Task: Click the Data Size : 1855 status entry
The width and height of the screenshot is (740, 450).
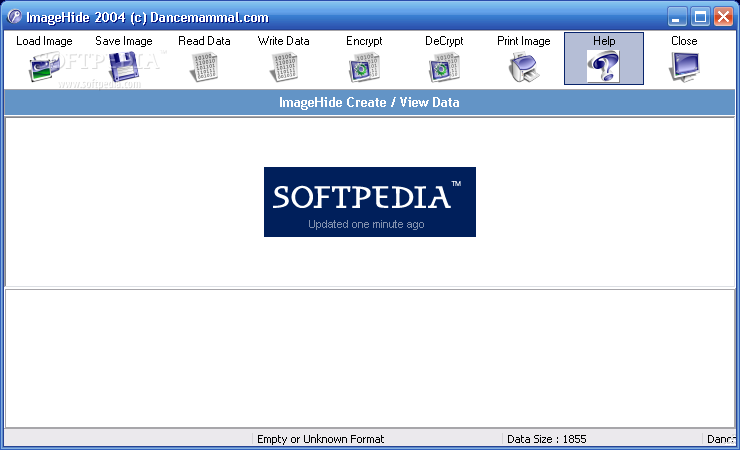Action: click(x=547, y=439)
